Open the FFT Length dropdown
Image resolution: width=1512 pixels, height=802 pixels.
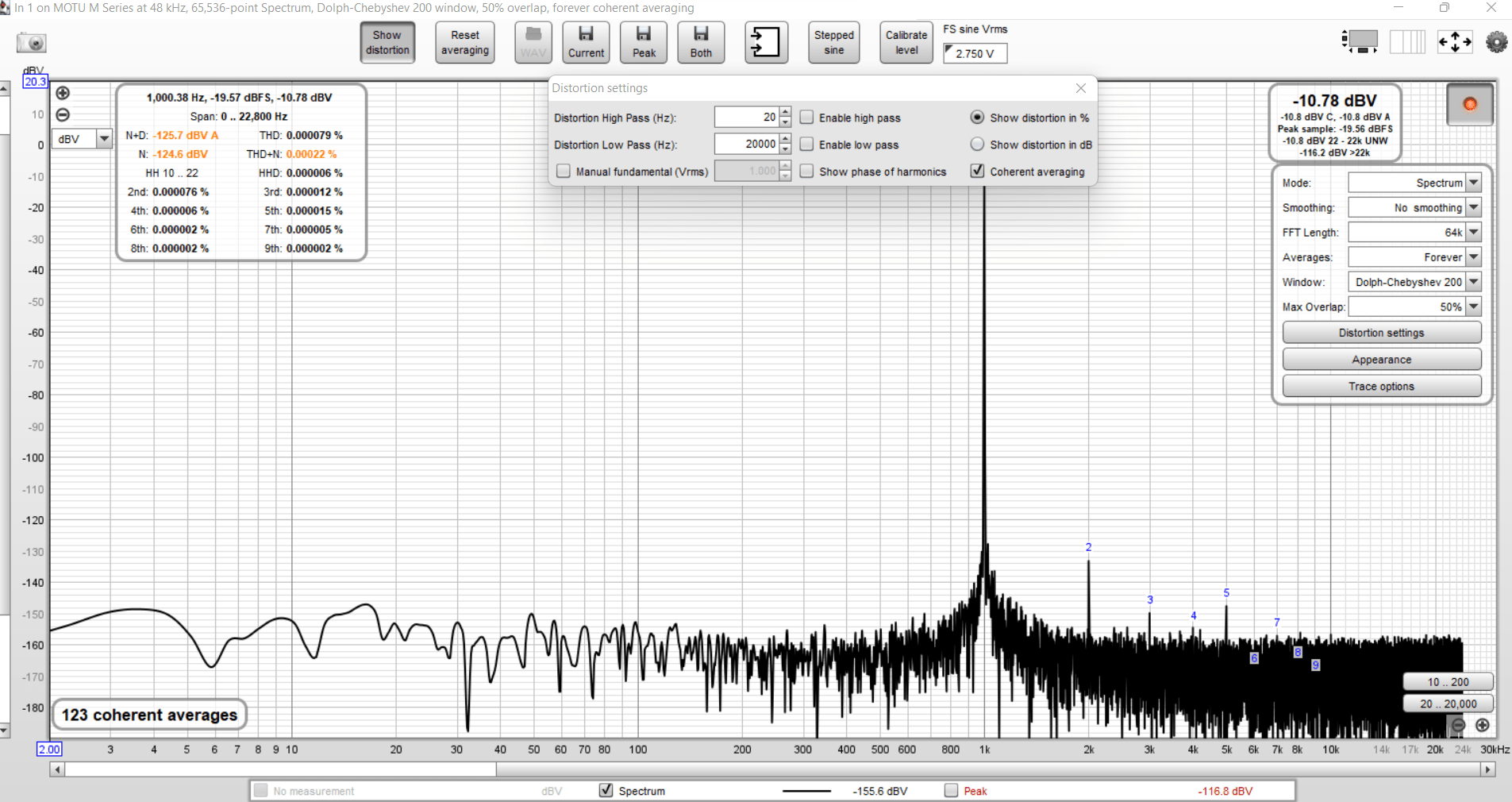pos(1414,232)
